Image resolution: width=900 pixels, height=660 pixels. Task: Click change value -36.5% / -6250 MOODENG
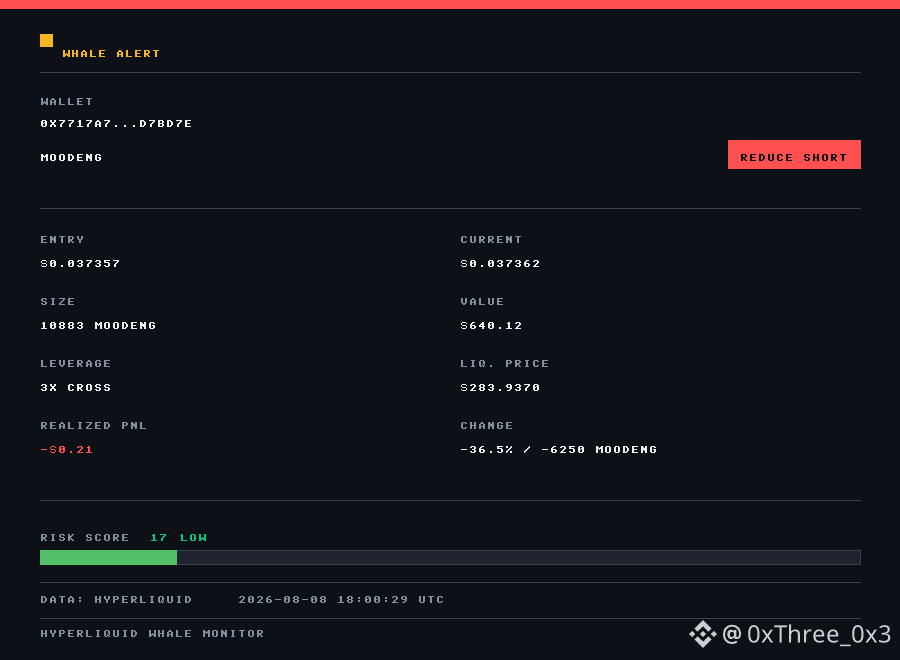coord(558,449)
